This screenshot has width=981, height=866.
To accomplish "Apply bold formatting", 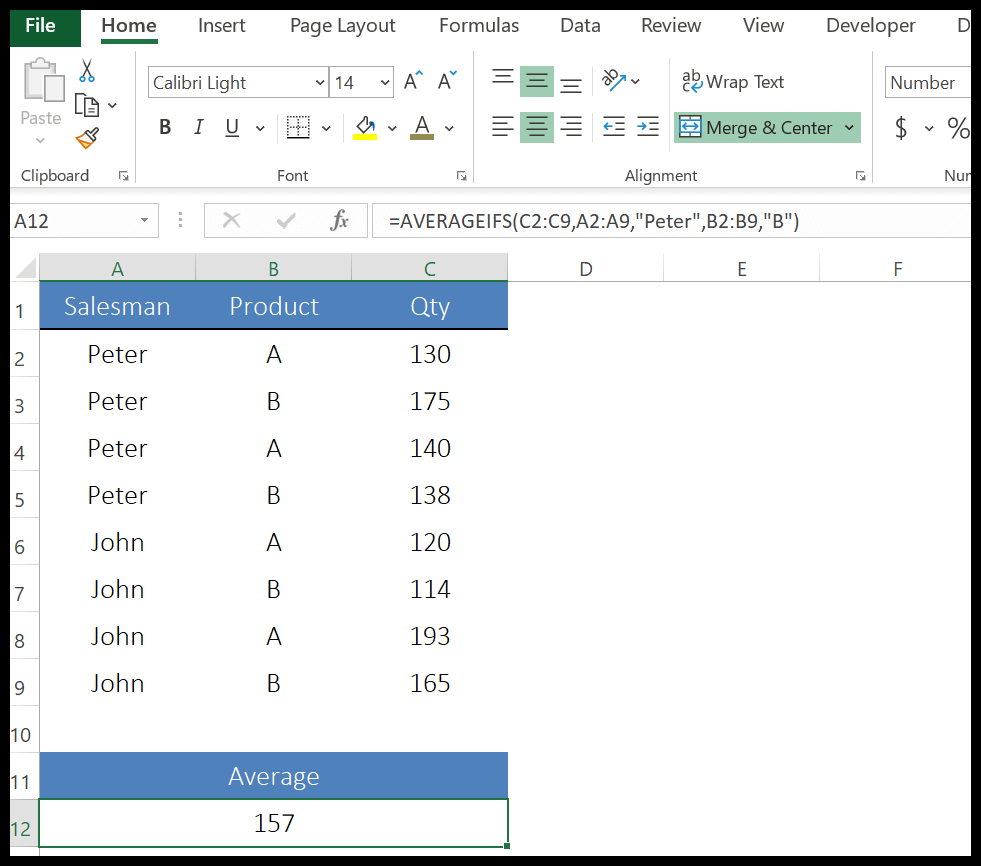I will pos(164,127).
